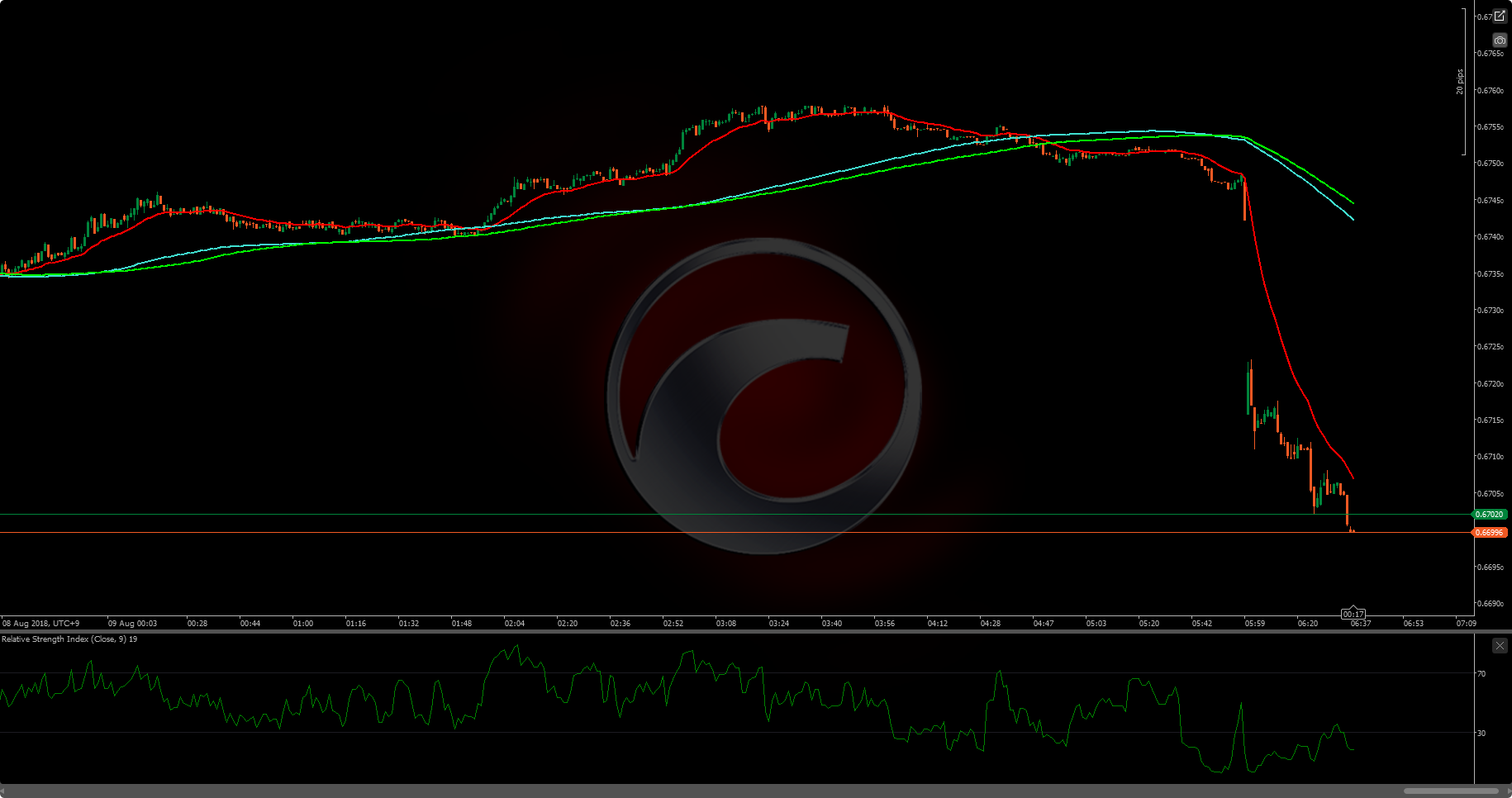This screenshot has height=798, width=1512.
Task: Detach the chart with the pop-out icon
Action: pyautogui.click(x=1500, y=16)
